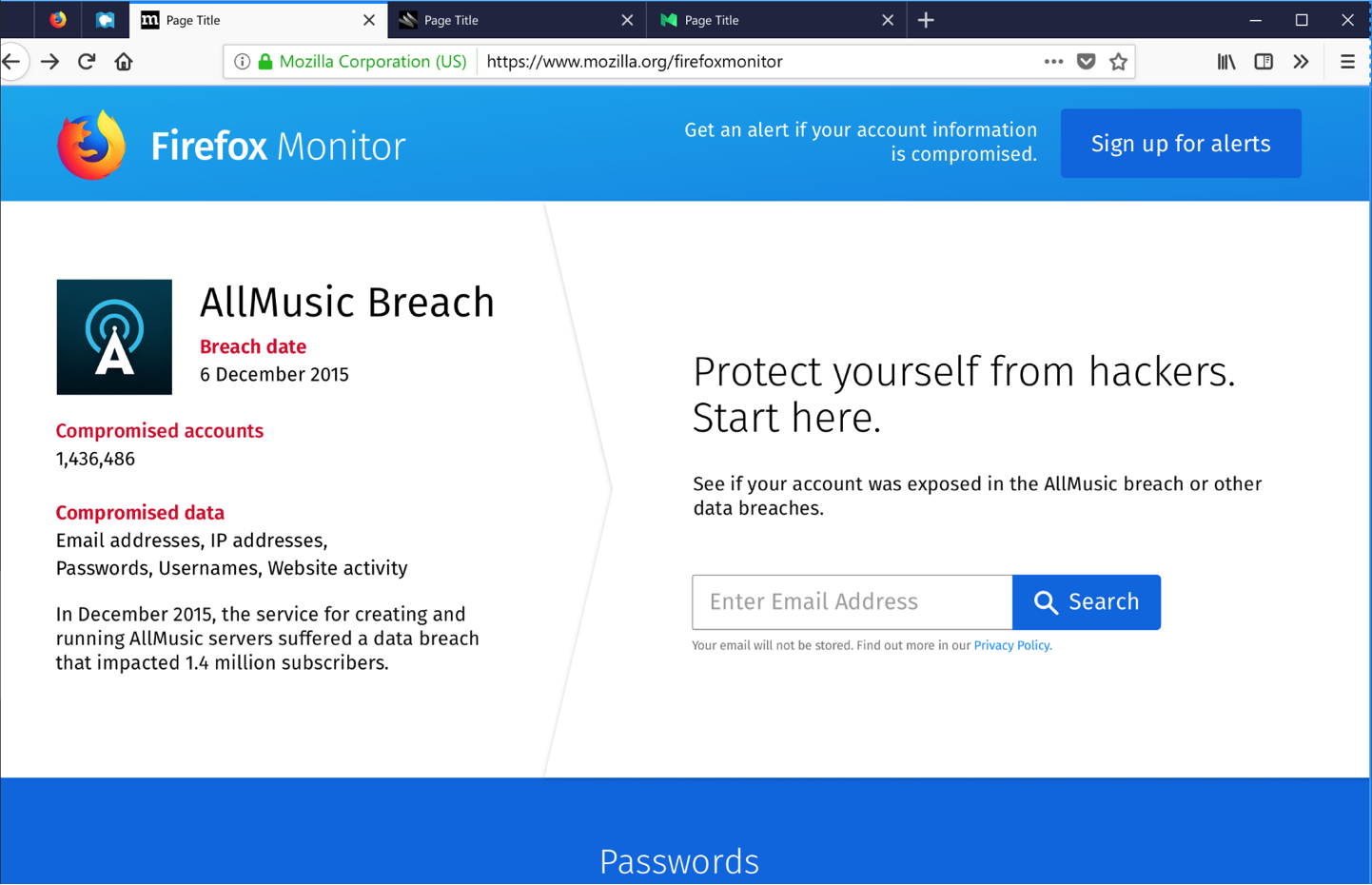Screen dimensions: 1372x885
Task: Go back with the back arrow
Action: pyautogui.click(x=12, y=62)
